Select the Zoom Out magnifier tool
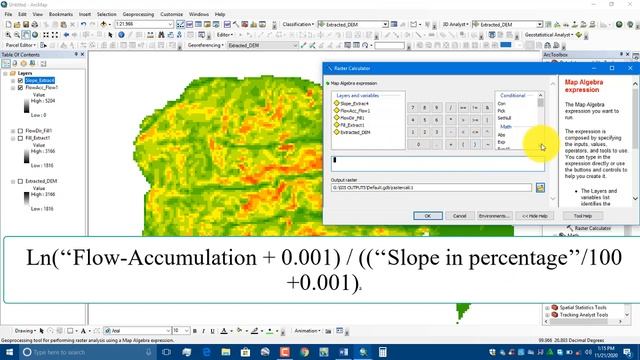The width and height of the screenshot is (640, 360). [x=17, y=35]
